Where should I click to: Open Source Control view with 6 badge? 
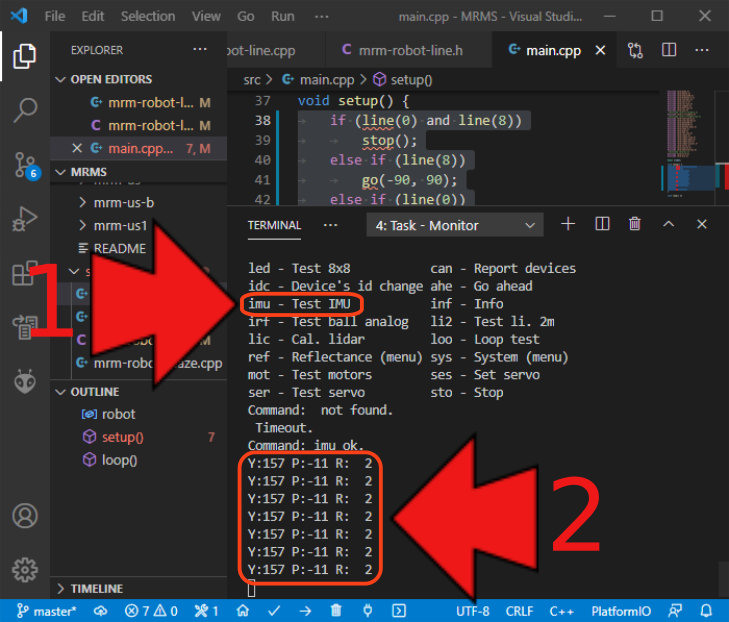coord(25,164)
